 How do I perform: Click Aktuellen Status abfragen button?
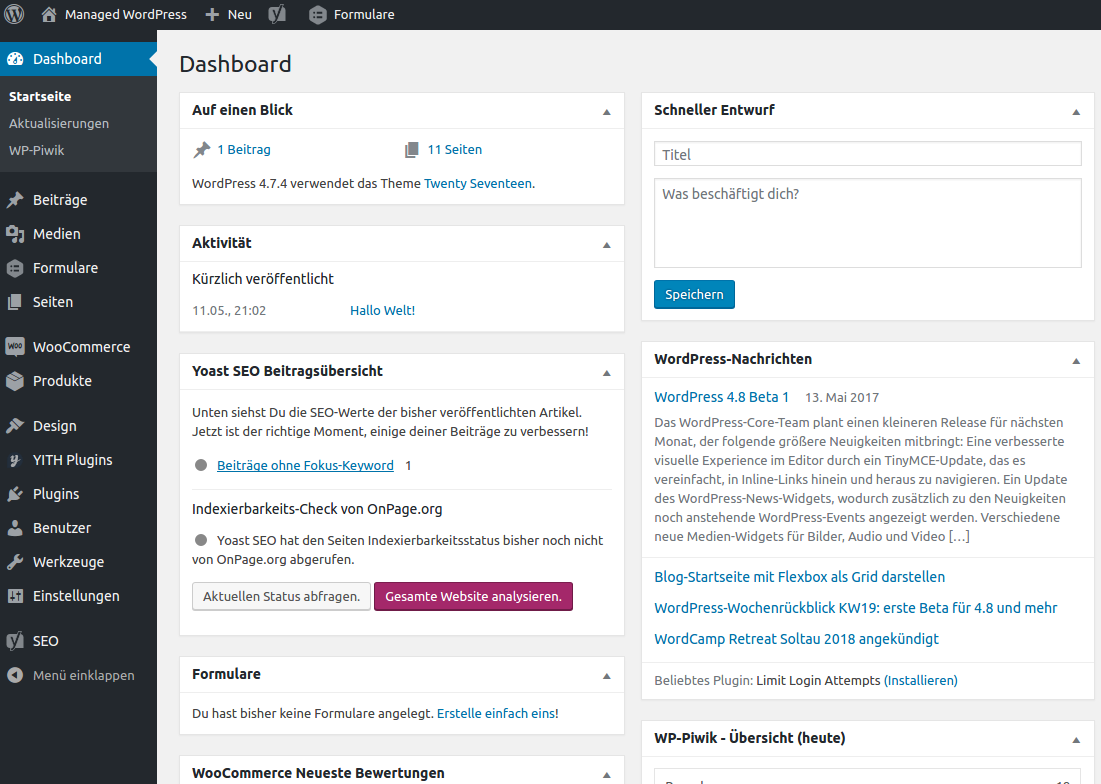[282, 597]
